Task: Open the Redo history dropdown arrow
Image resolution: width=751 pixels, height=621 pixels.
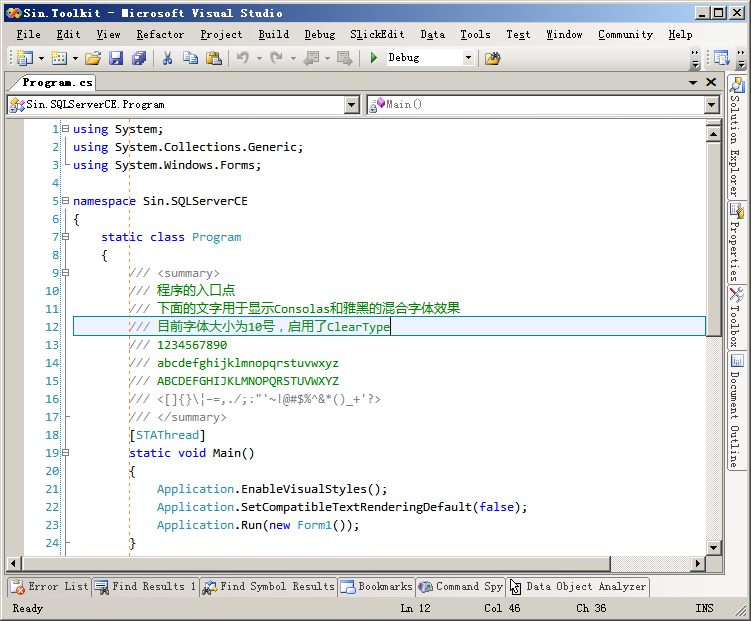Action: (x=293, y=58)
